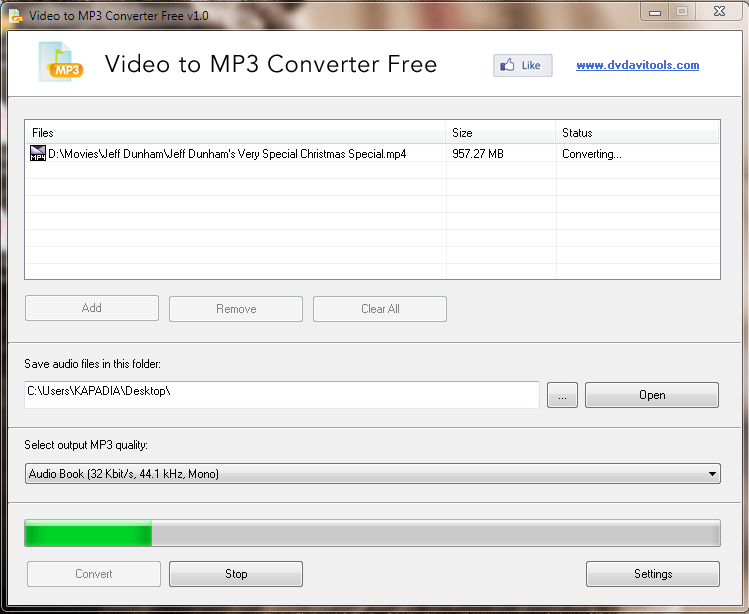
Task: Click the 'Save audio files in this folder' label
Action: (93, 364)
